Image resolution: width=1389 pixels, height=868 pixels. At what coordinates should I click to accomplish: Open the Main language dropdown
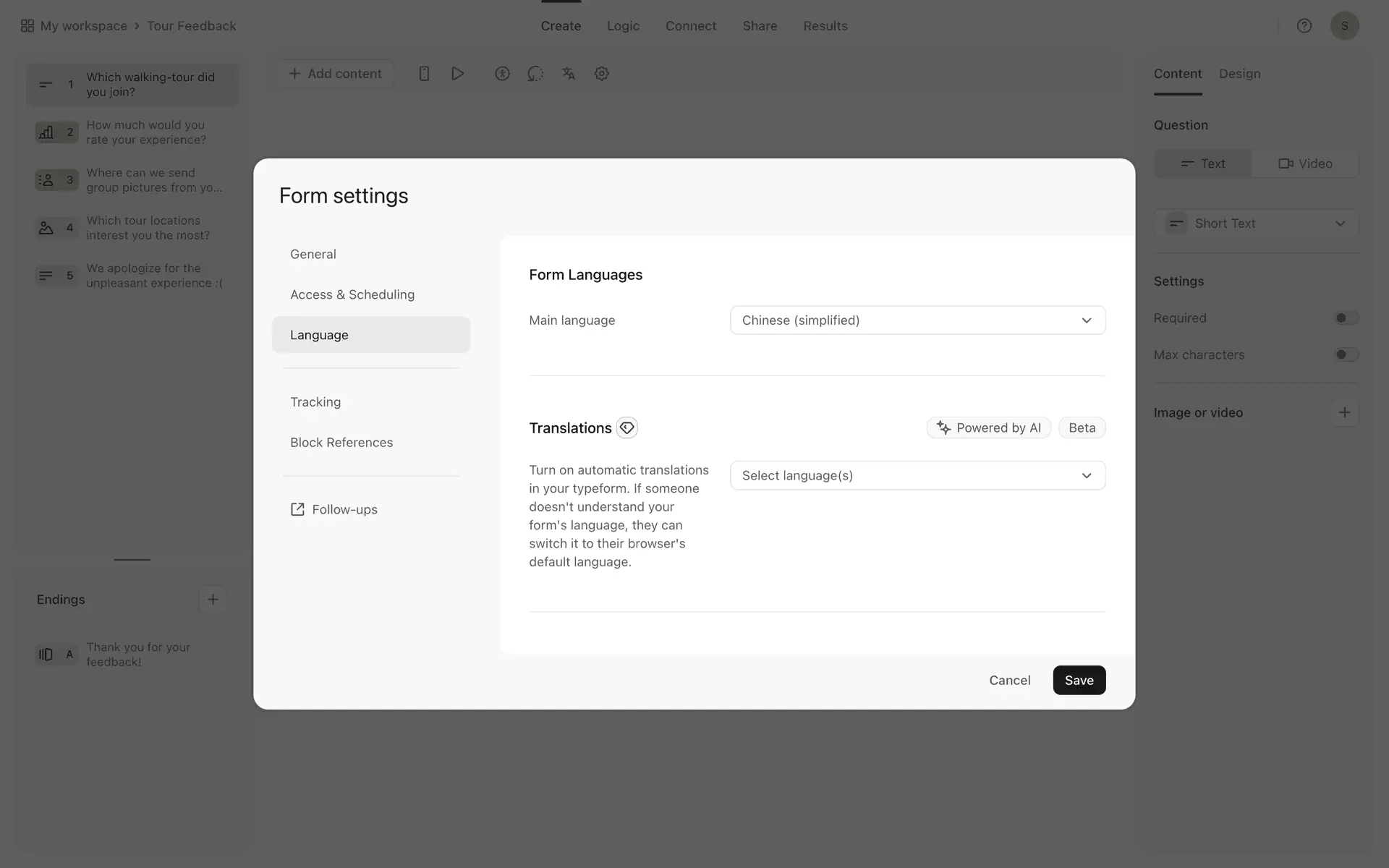pyautogui.click(x=917, y=320)
